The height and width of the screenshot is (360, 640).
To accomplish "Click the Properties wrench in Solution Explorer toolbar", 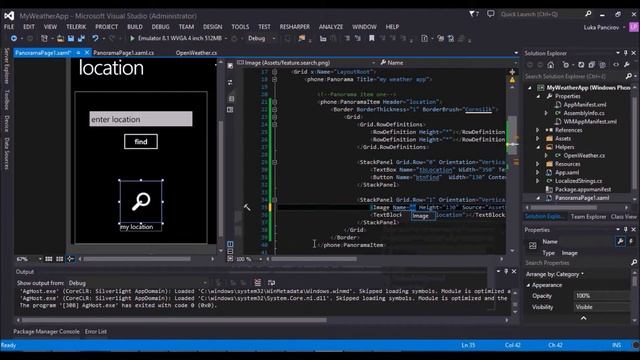I will (x=627, y=65).
